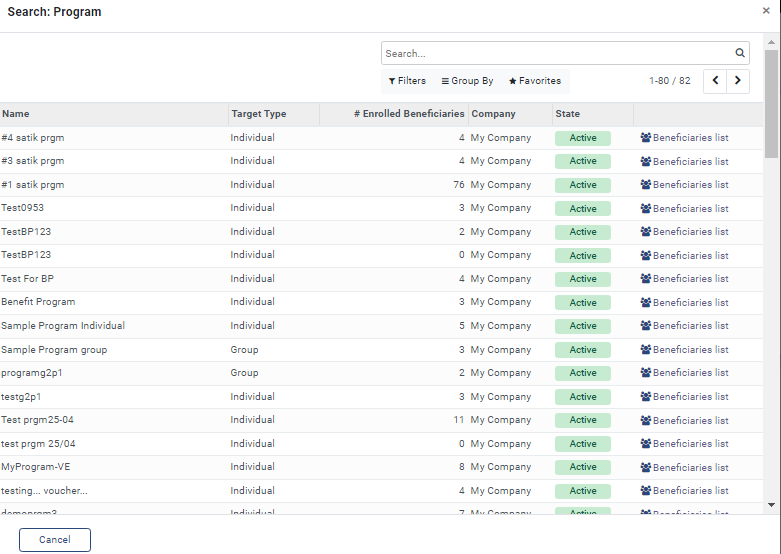Close the Search Program dialog
This screenshot has width=781, height=554.
pyautogui.click(x=766, y=10)
